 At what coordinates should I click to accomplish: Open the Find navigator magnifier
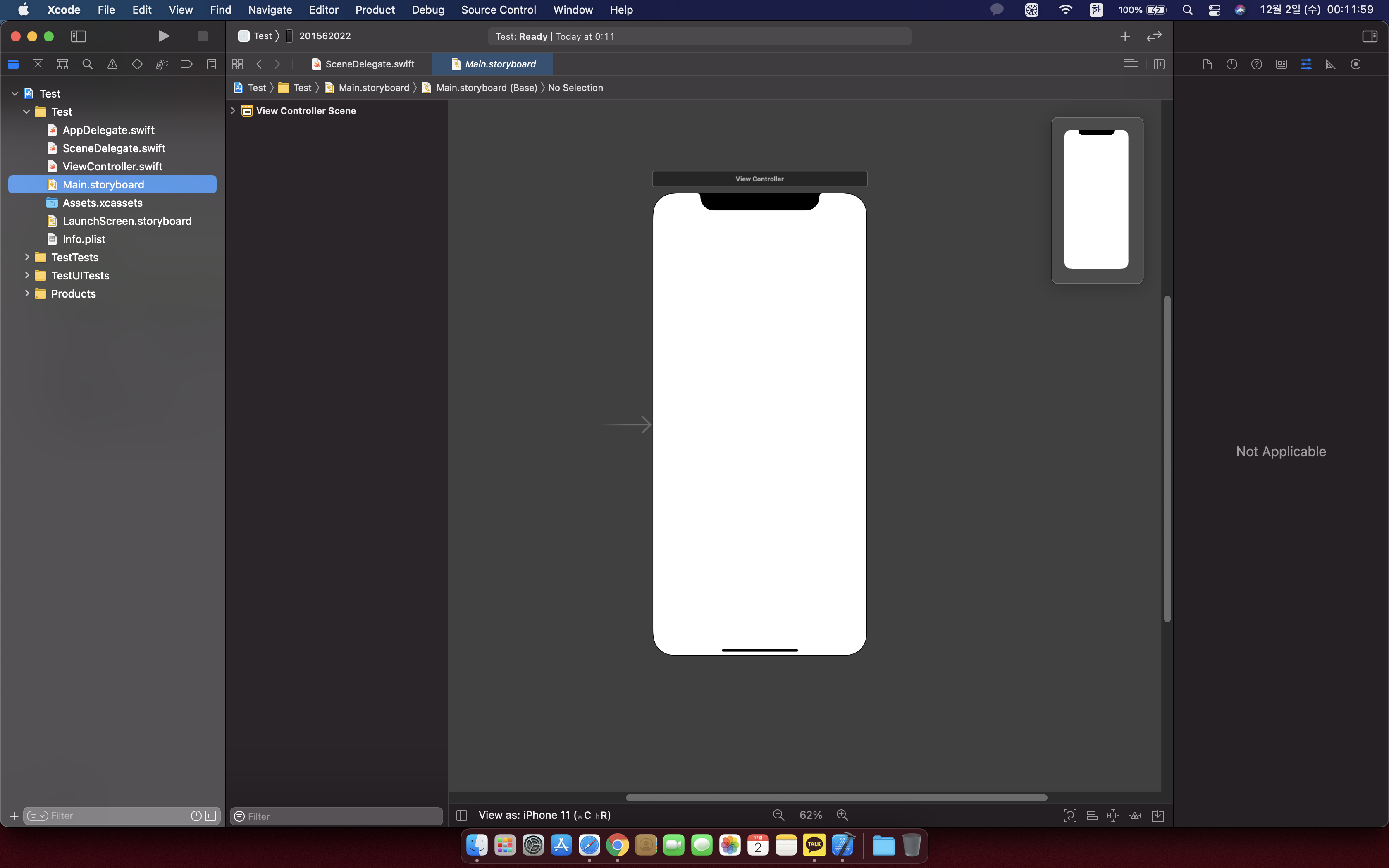(87, 64)
